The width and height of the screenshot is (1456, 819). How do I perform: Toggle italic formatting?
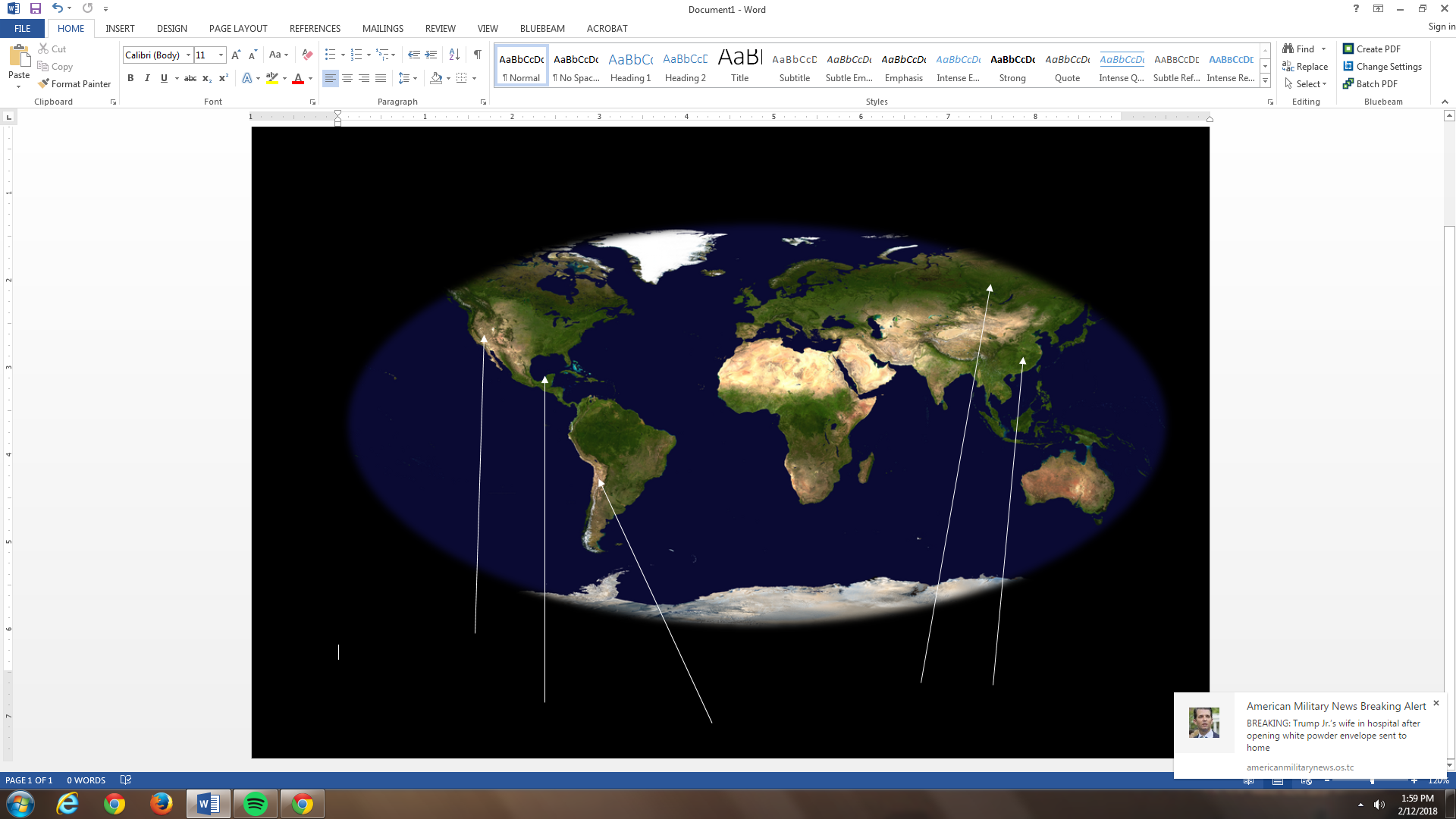tap(147, 78)
